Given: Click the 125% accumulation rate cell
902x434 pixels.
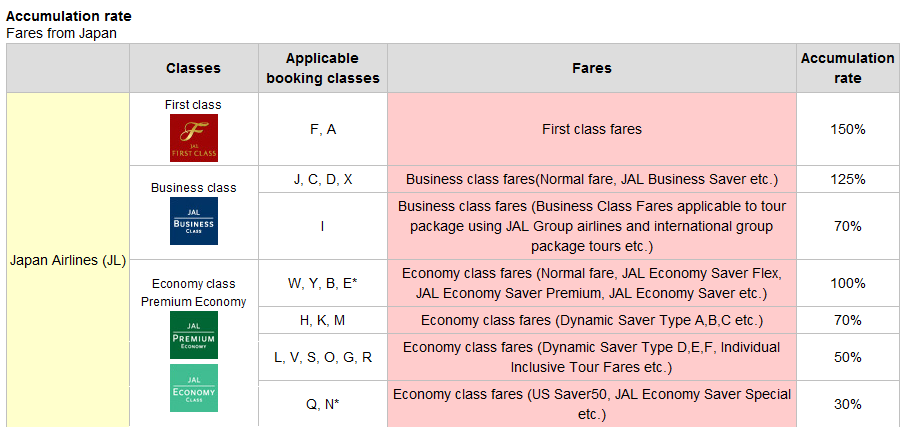Looking at the screenshot, I should click(x=847, y=180).
